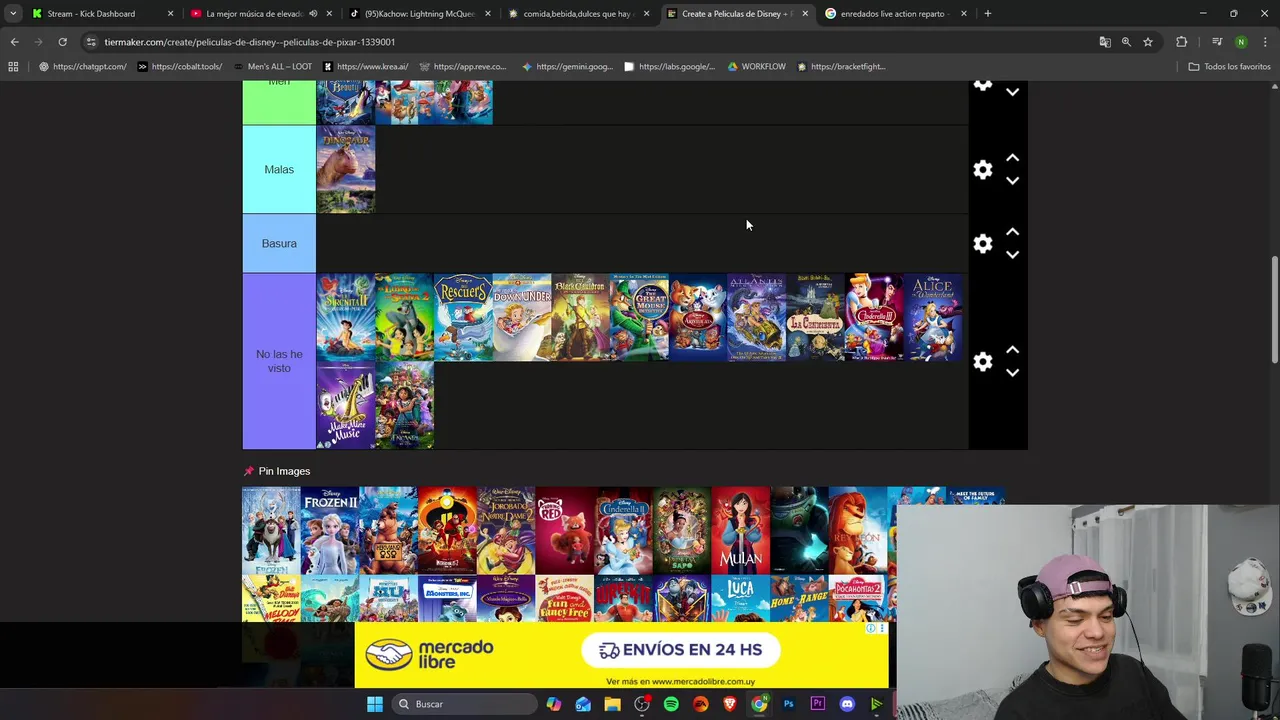Open Spotify from the taskbar
This screenshot has height=720, width=1280.
pyautogui.click(x=671, y=704)
